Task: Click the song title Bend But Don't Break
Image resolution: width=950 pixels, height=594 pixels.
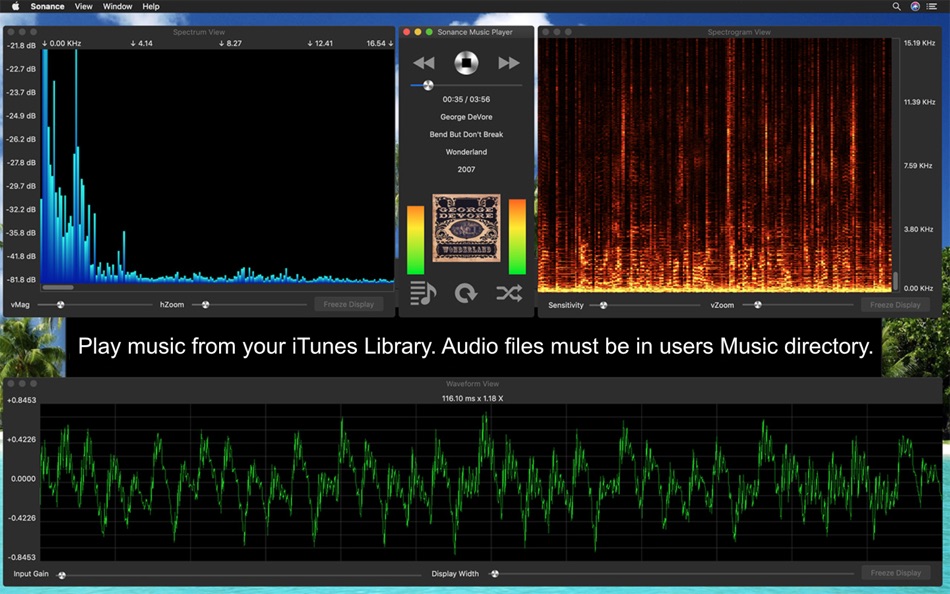Action: click(466, 135)
